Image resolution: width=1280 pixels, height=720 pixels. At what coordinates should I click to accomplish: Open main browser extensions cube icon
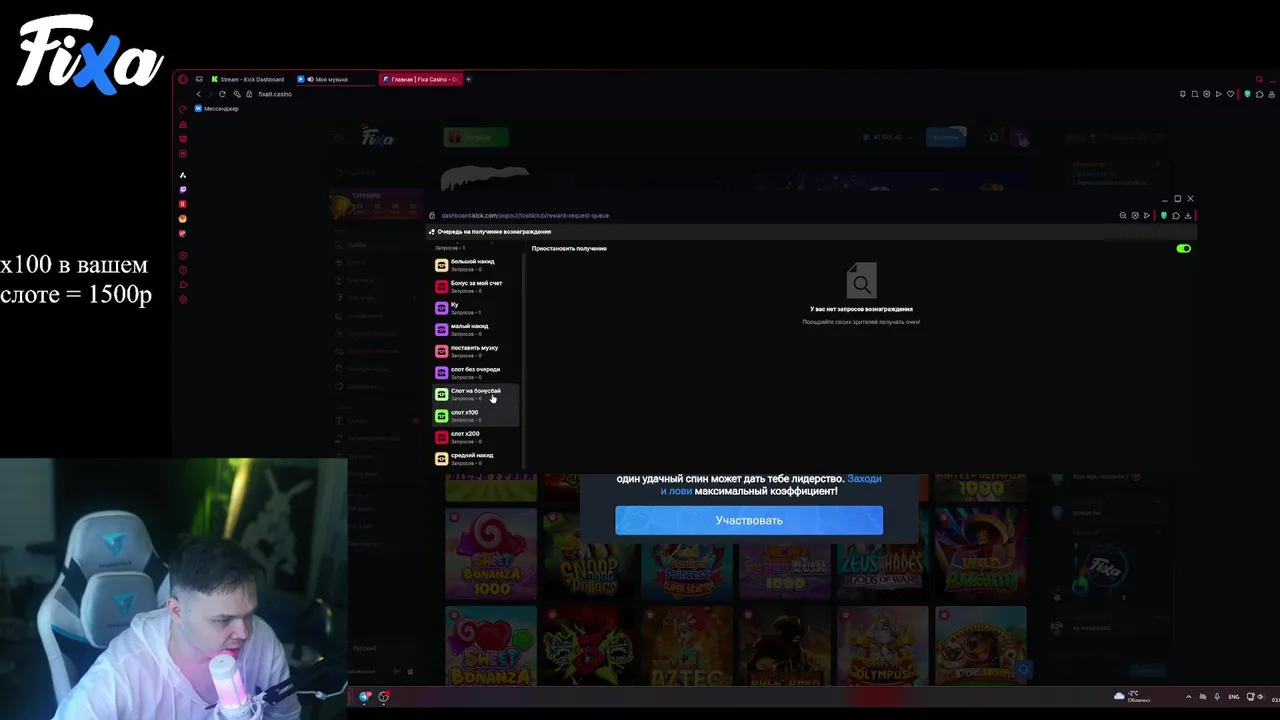click(x=1259, y=94)
